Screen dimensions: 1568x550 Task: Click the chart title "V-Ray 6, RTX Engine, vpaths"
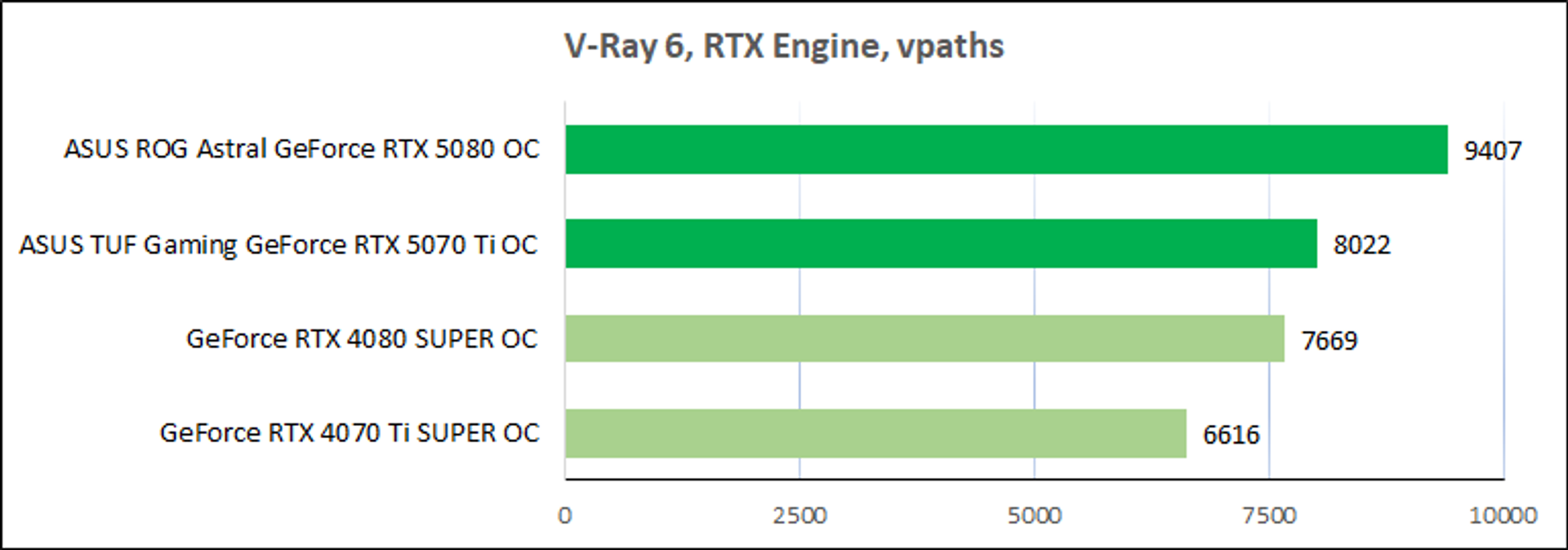point(784,47)
